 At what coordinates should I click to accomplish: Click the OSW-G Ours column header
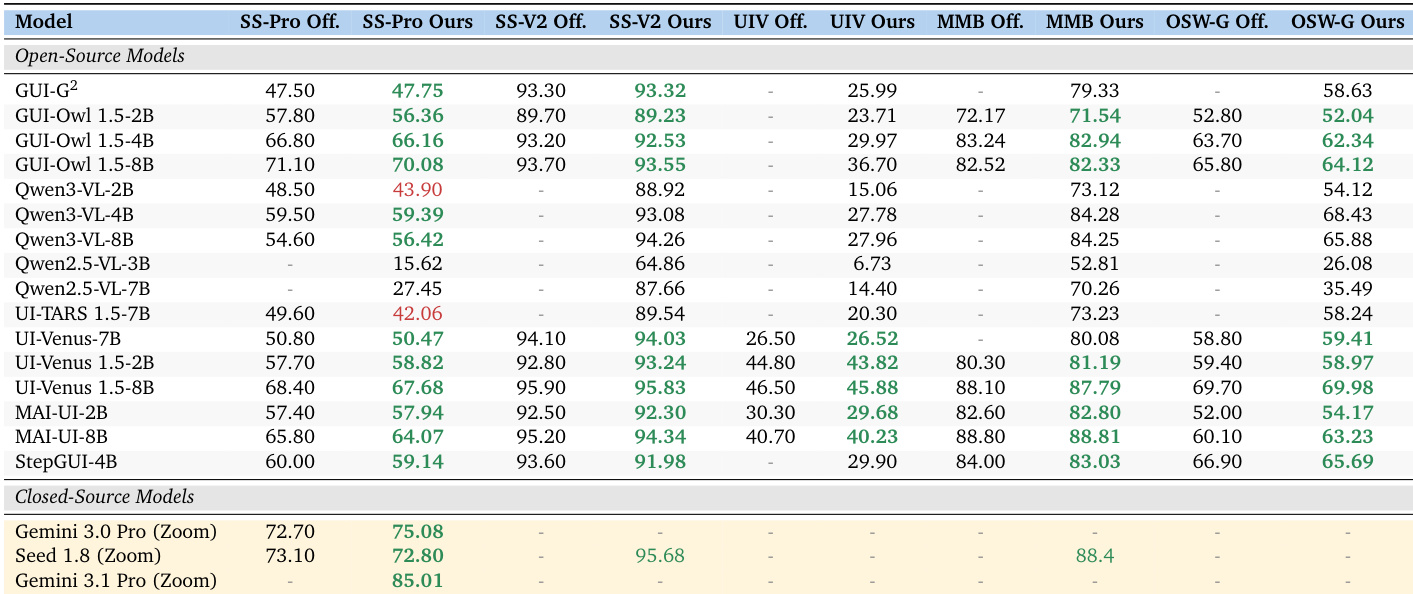point(1347,21)
